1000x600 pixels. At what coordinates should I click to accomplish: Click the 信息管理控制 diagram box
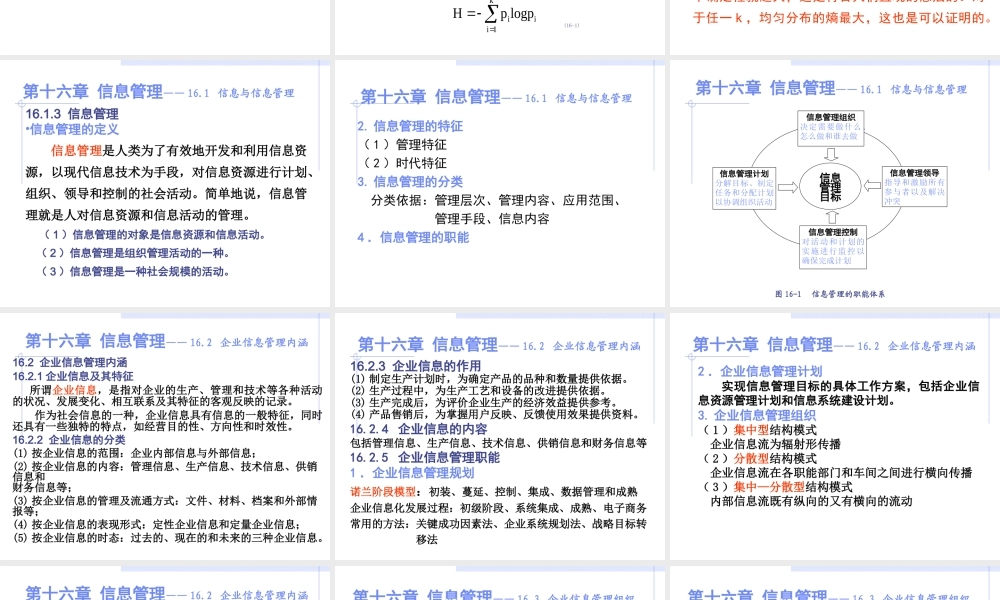(x=833, y=246)
